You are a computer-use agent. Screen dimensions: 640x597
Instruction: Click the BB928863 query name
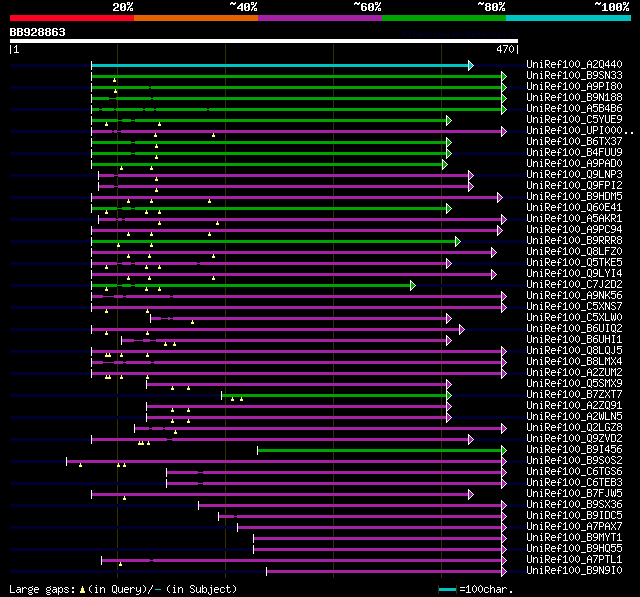pos(38,32)
